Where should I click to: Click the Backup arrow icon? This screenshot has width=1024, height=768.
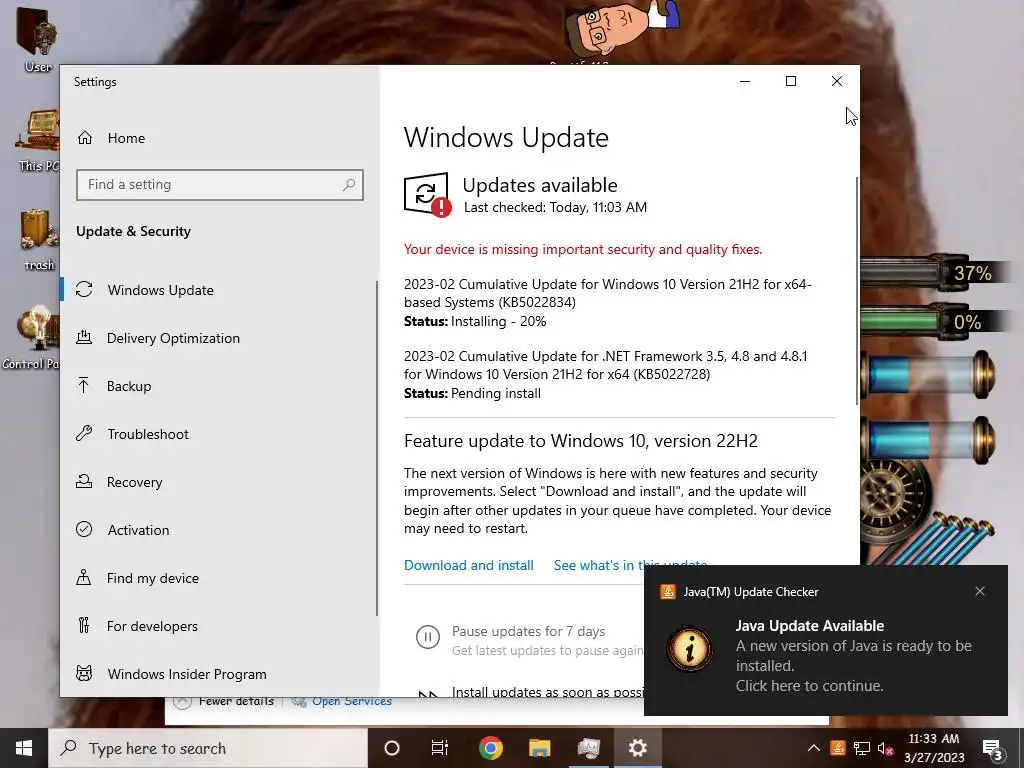click(x=84, y=385)
